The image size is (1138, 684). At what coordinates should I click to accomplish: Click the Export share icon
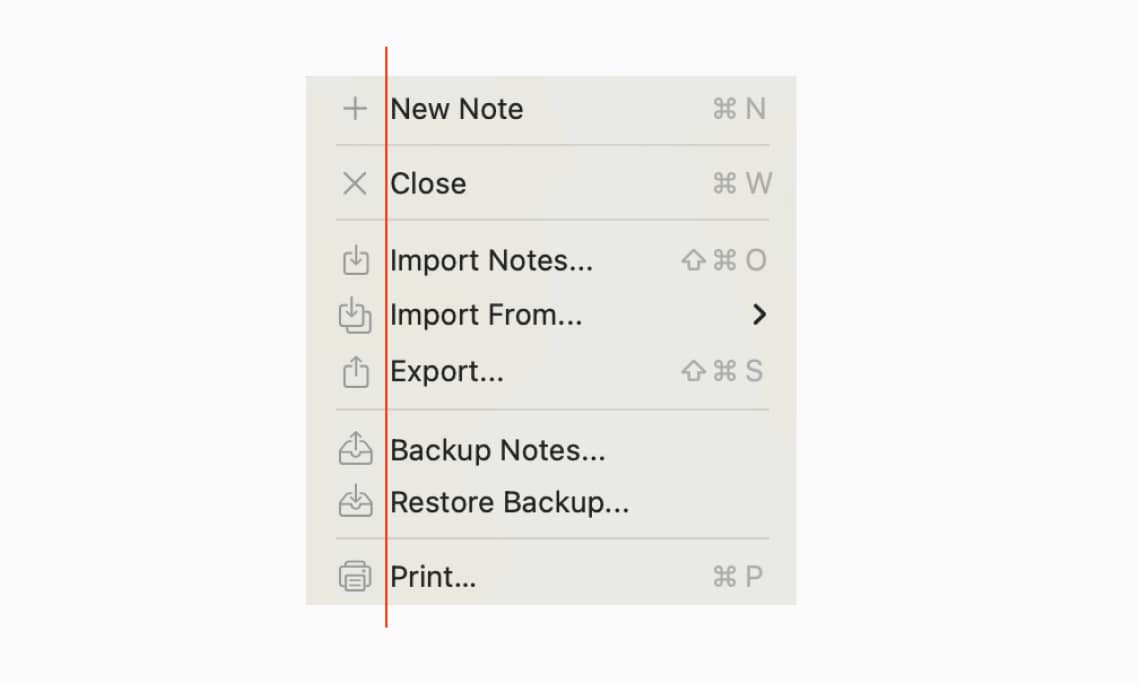click(357, 370)
